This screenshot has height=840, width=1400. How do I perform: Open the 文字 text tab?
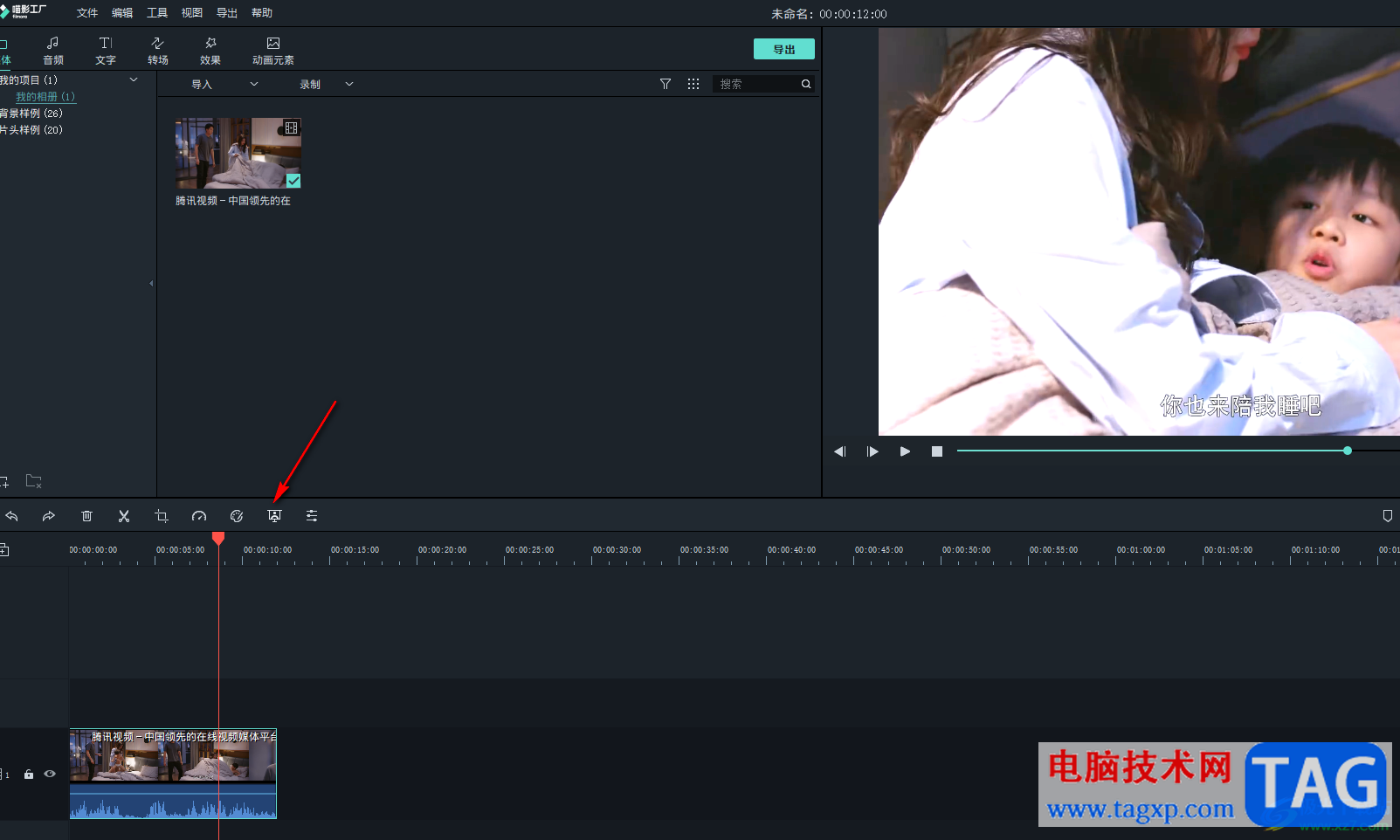106,51
